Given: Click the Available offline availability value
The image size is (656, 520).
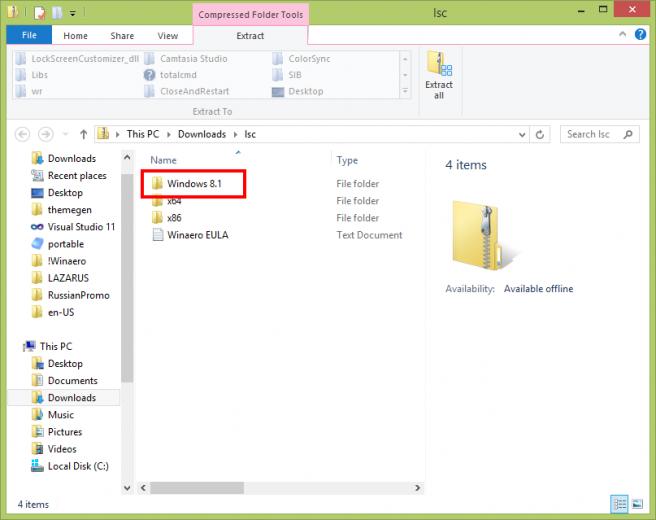Looking at the screenshot, I should coord(538,289).
